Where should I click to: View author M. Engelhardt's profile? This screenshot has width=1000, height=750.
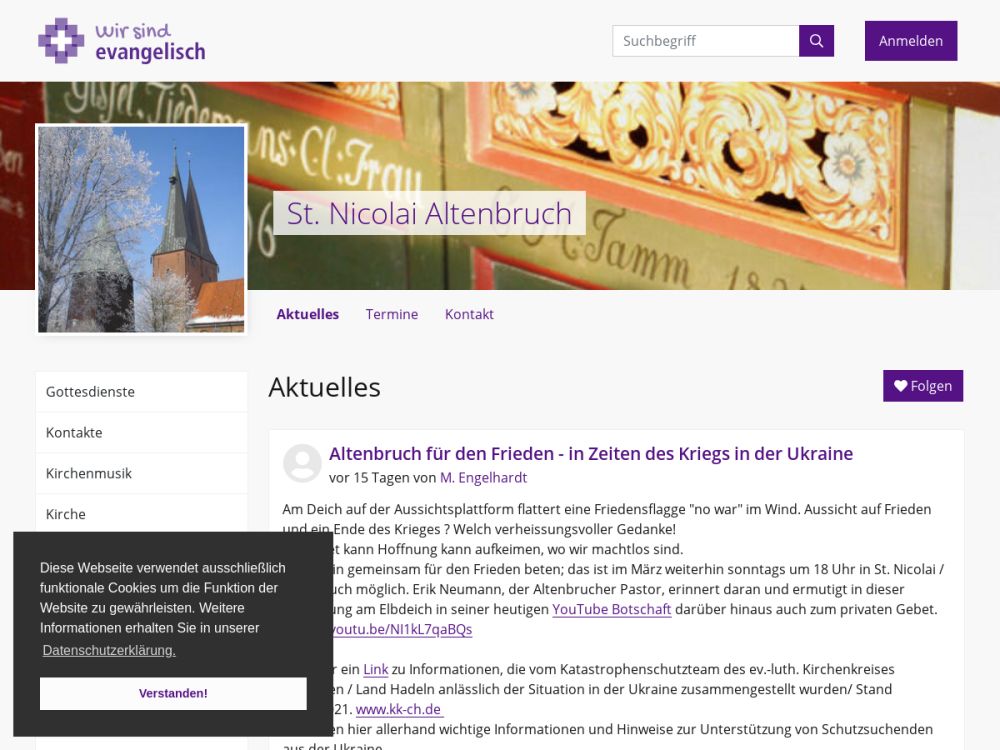(x=483, y=478)
